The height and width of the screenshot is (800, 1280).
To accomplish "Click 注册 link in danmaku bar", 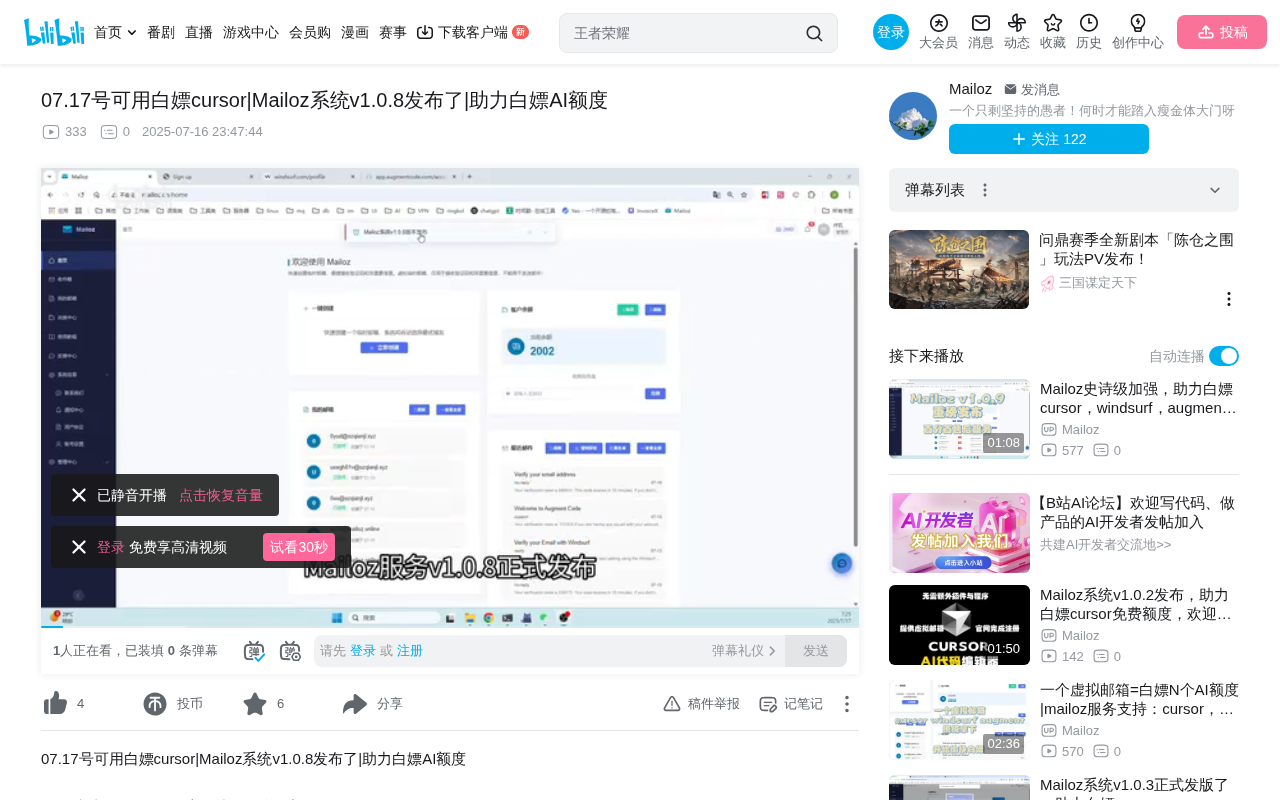I will coord(410,651).
